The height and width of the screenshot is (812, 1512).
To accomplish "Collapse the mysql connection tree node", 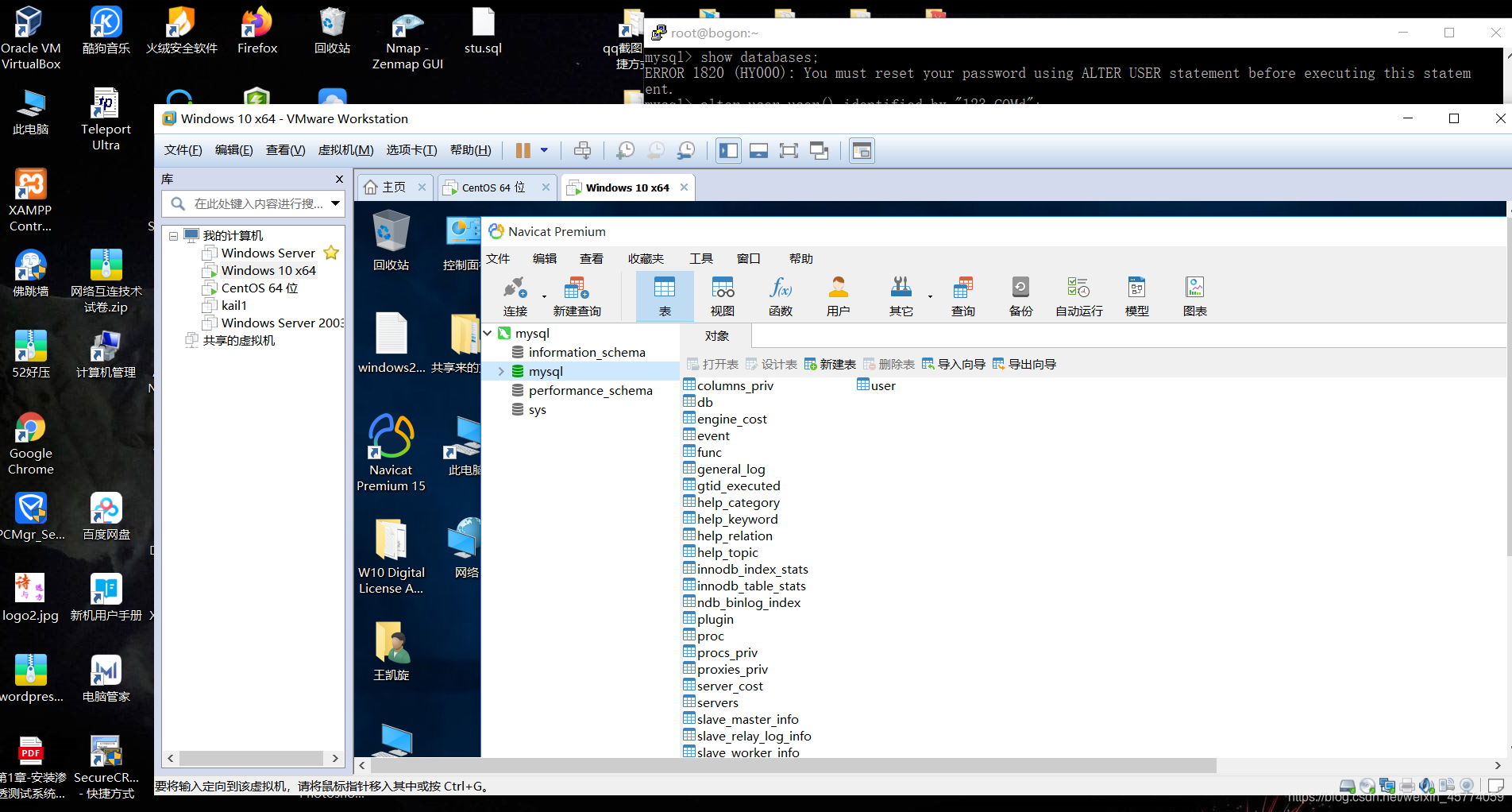I will pos(488,333).
